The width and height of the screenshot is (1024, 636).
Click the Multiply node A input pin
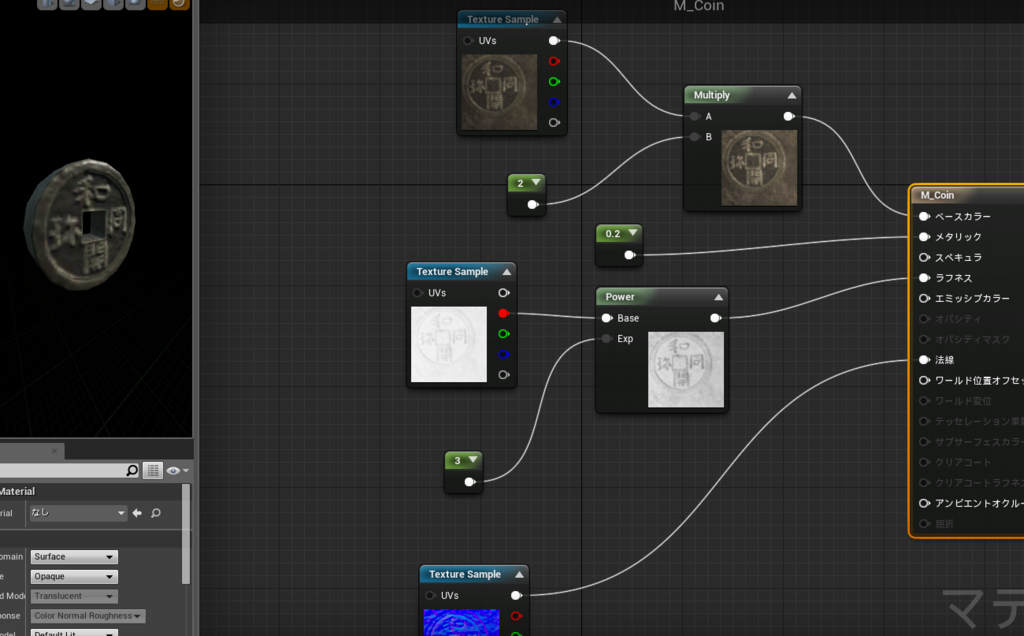[695, 116]
